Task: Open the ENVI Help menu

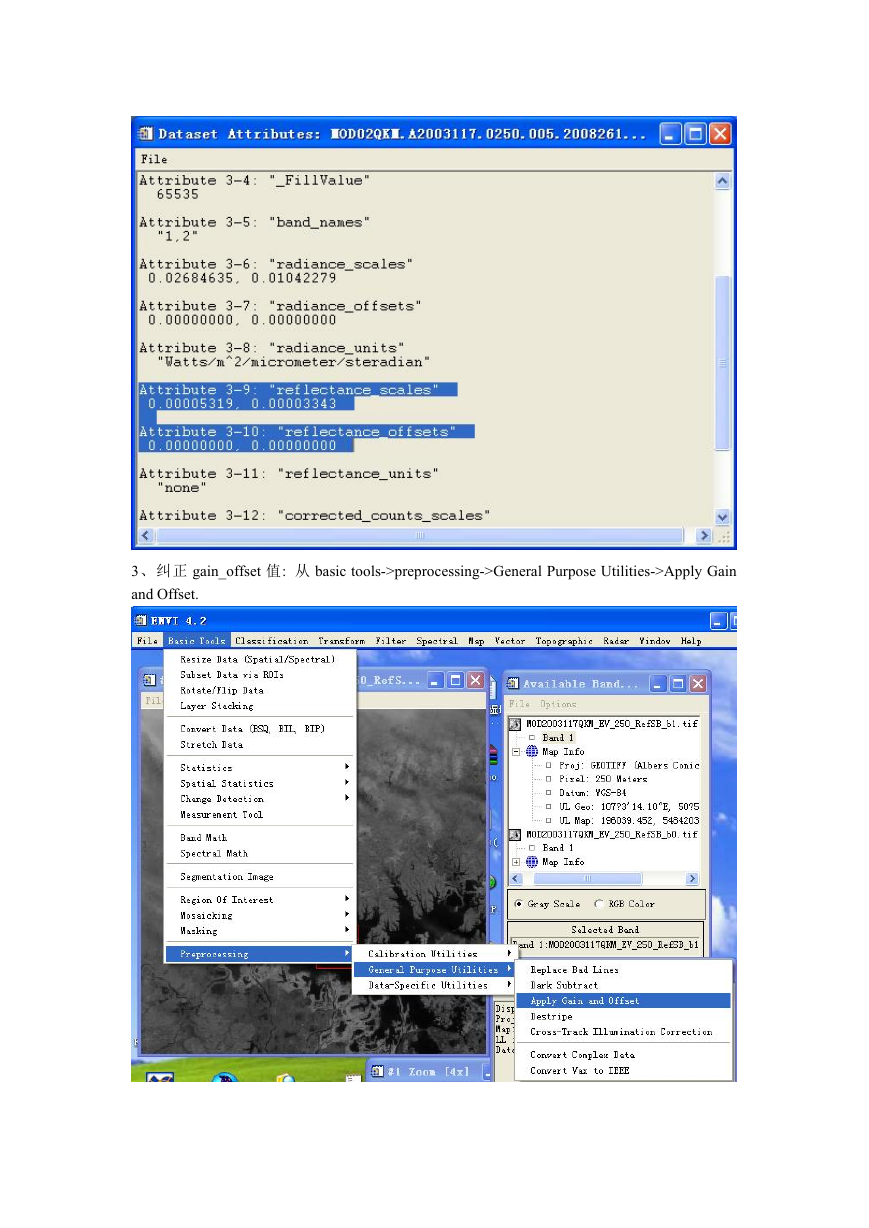Action: coord(692,641)
